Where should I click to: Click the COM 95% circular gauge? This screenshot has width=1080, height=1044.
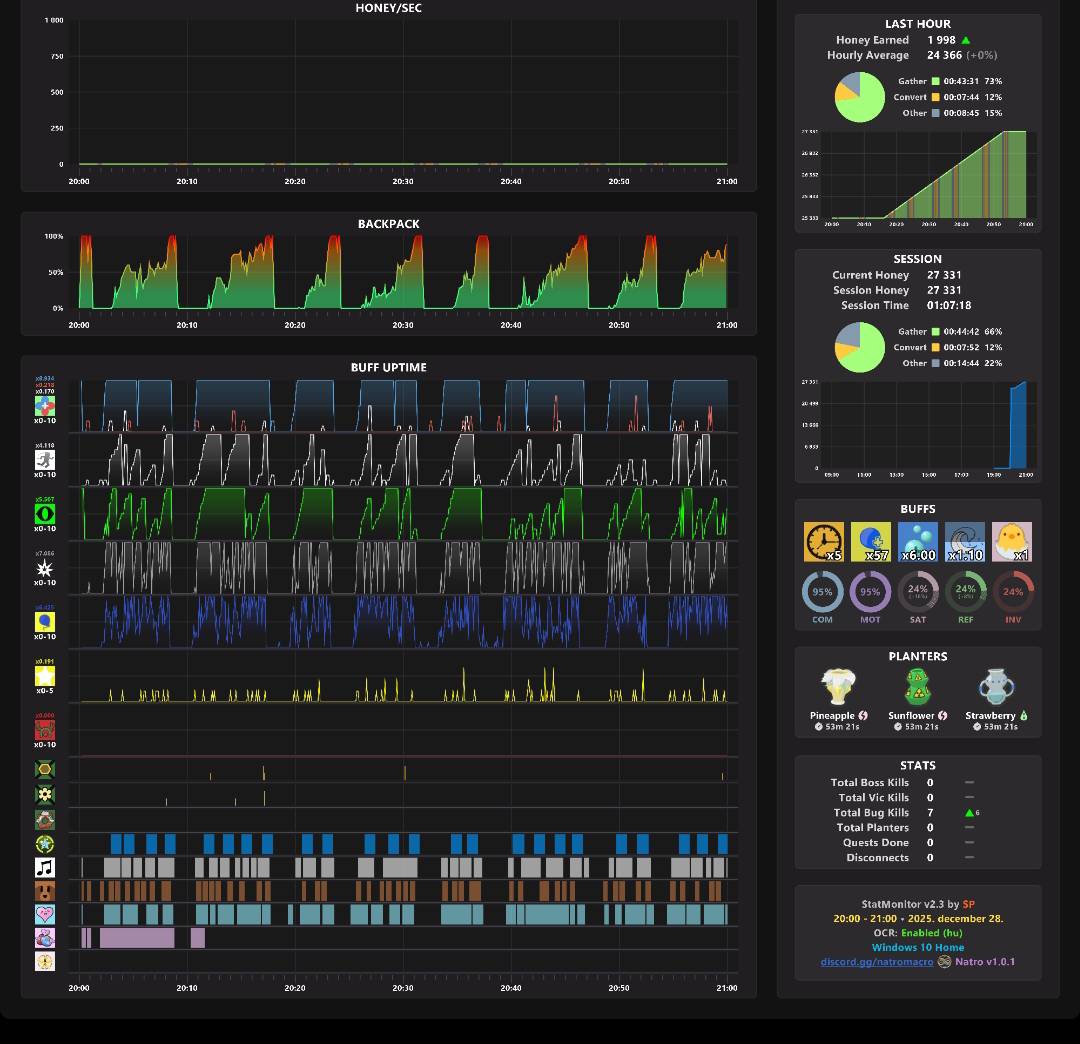tap(822, 592)
